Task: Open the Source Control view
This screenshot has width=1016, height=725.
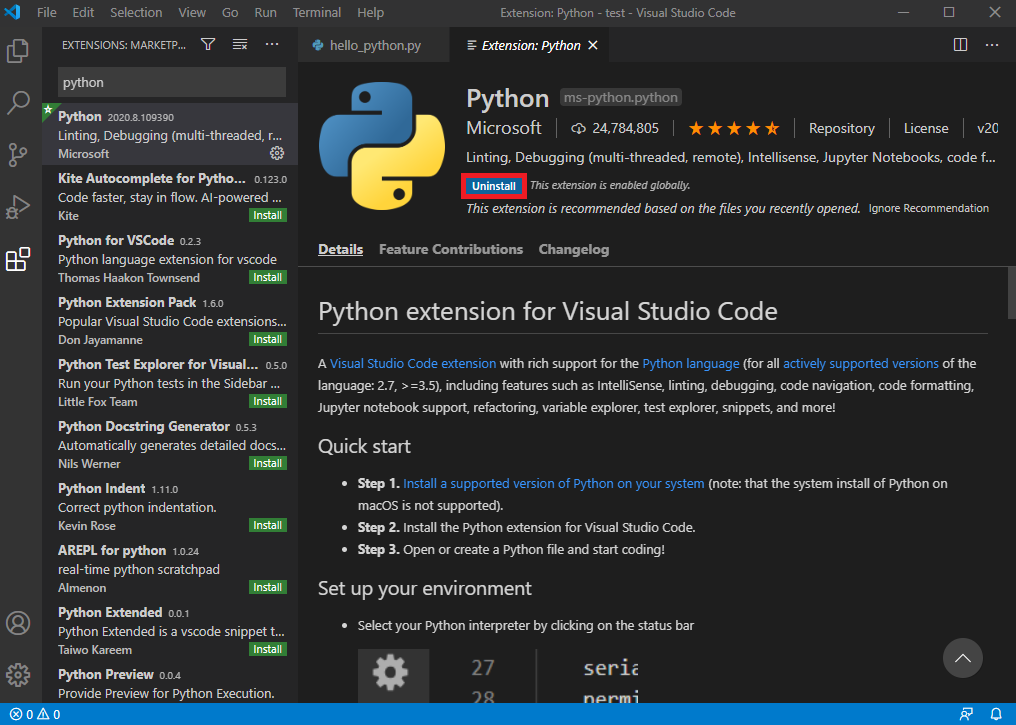Action: click(x=18, y=155)
